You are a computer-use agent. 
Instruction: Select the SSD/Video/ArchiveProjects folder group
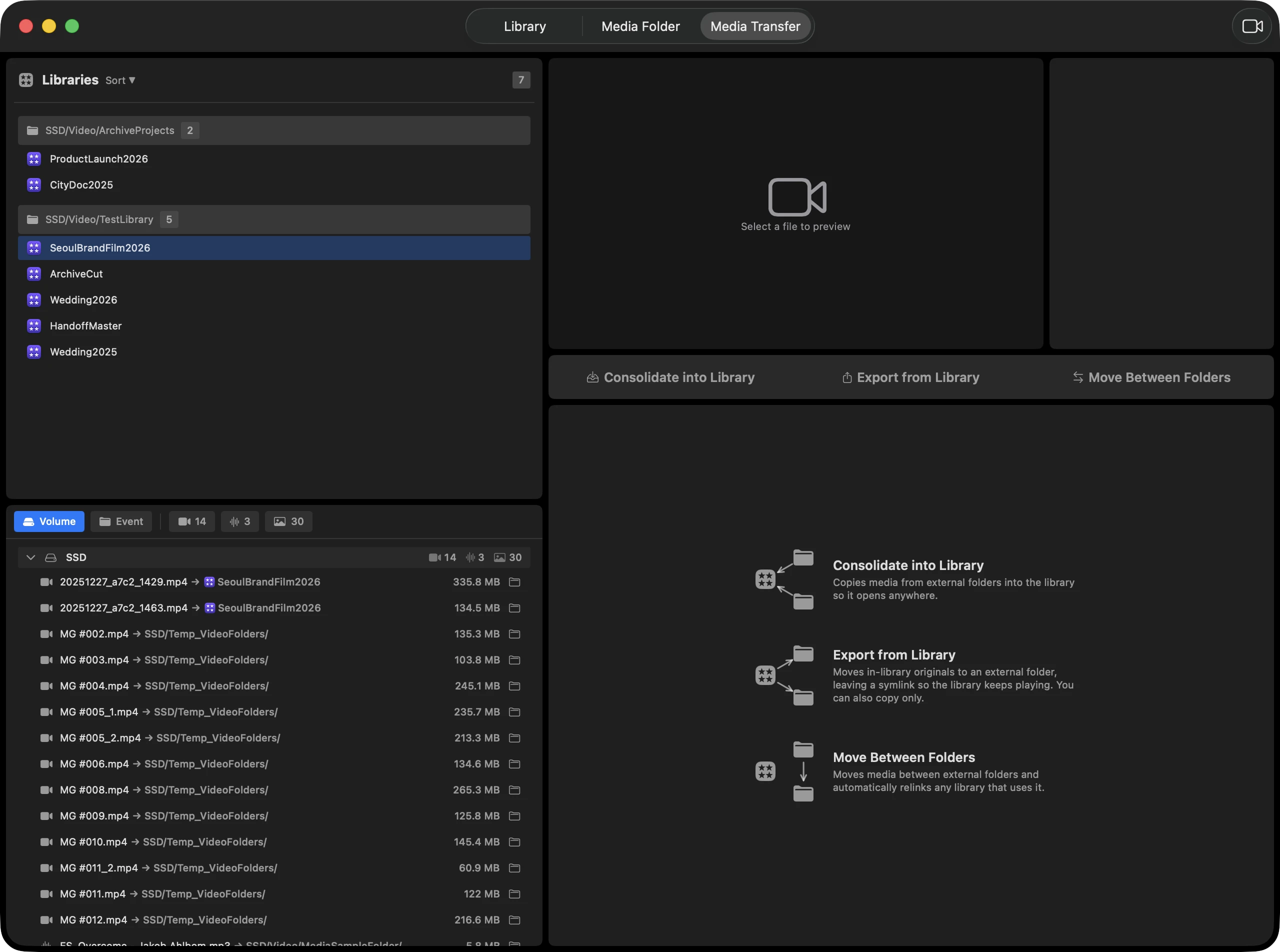tap(274, 131)
